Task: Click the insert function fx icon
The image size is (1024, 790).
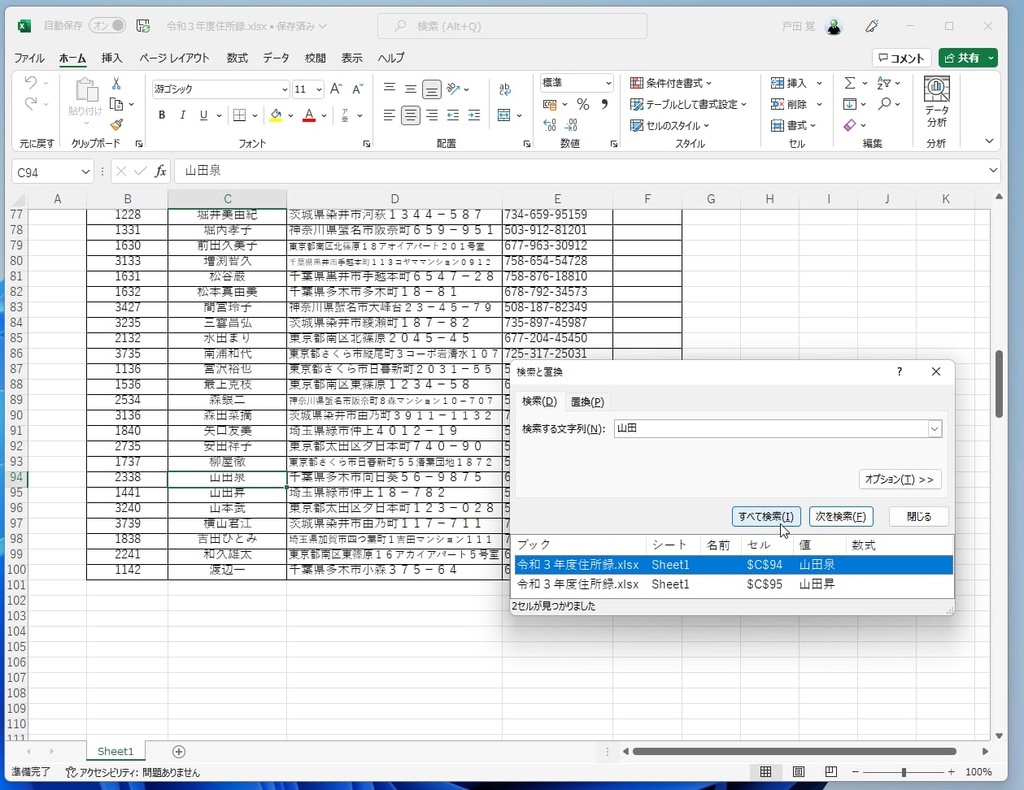Action: click(160, 172)
